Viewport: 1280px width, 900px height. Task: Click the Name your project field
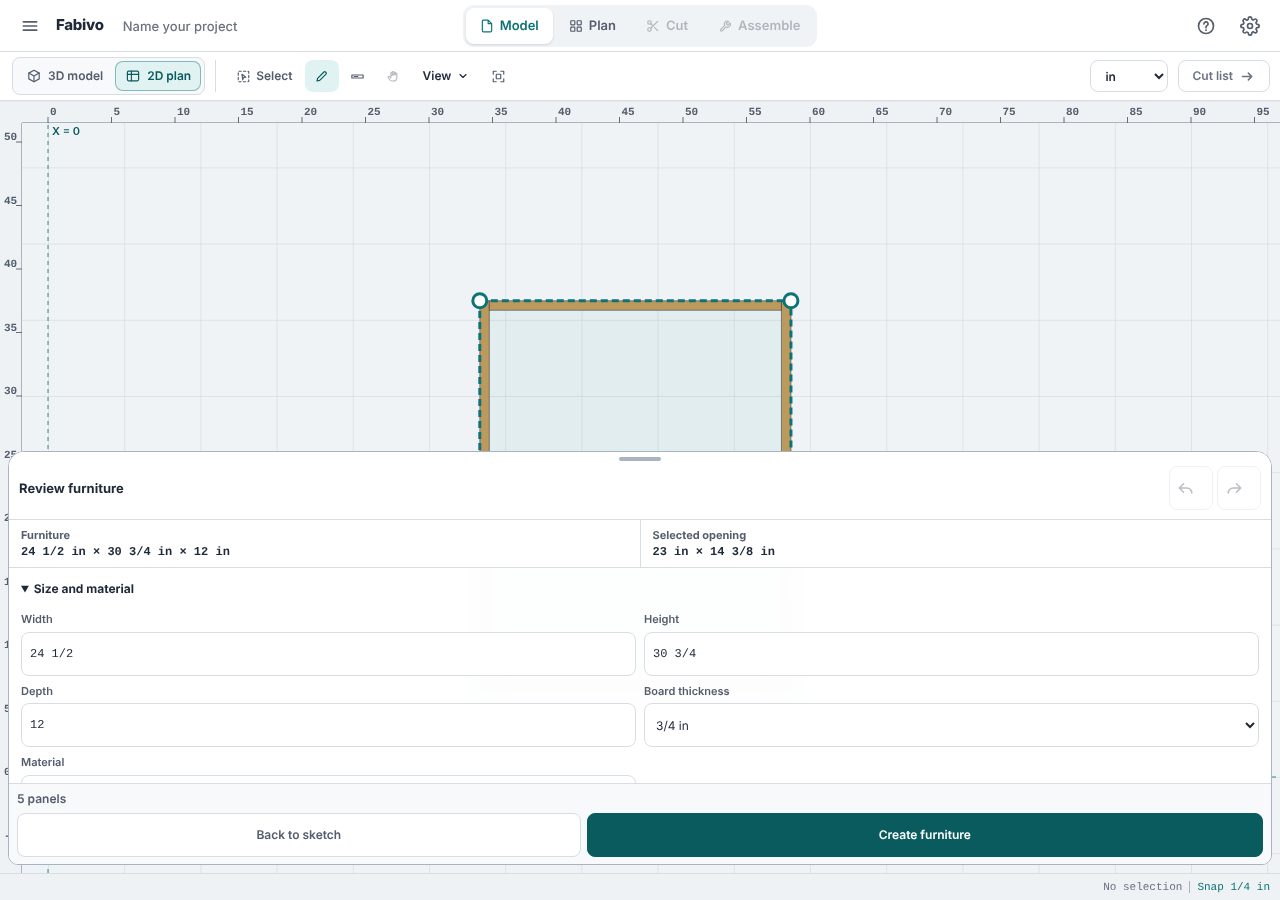(180, 26)
